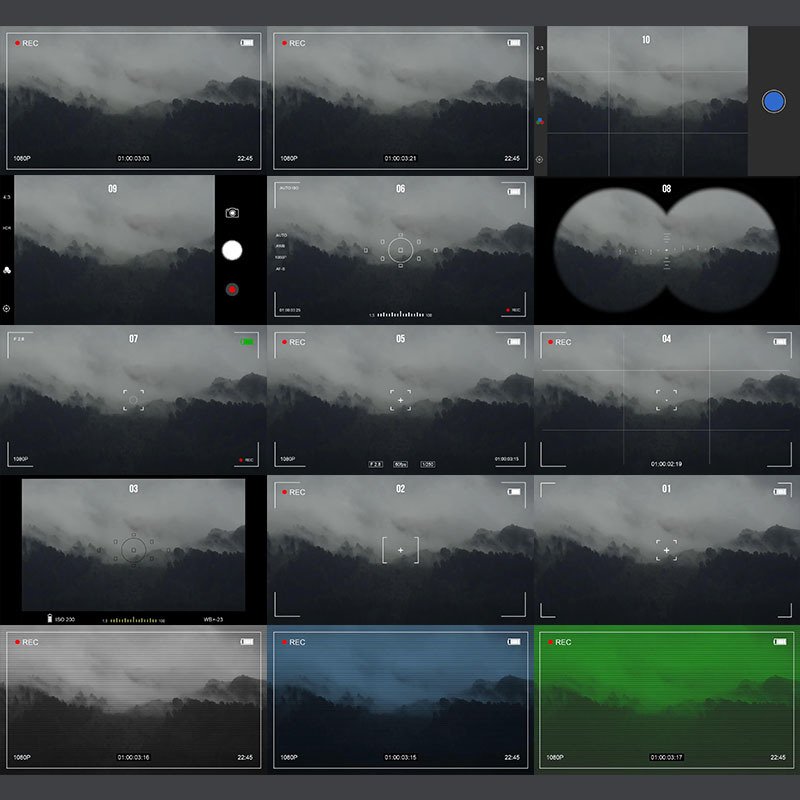
Task: Select the green night-vision preview thumbnail
Action: pos(667,700)
